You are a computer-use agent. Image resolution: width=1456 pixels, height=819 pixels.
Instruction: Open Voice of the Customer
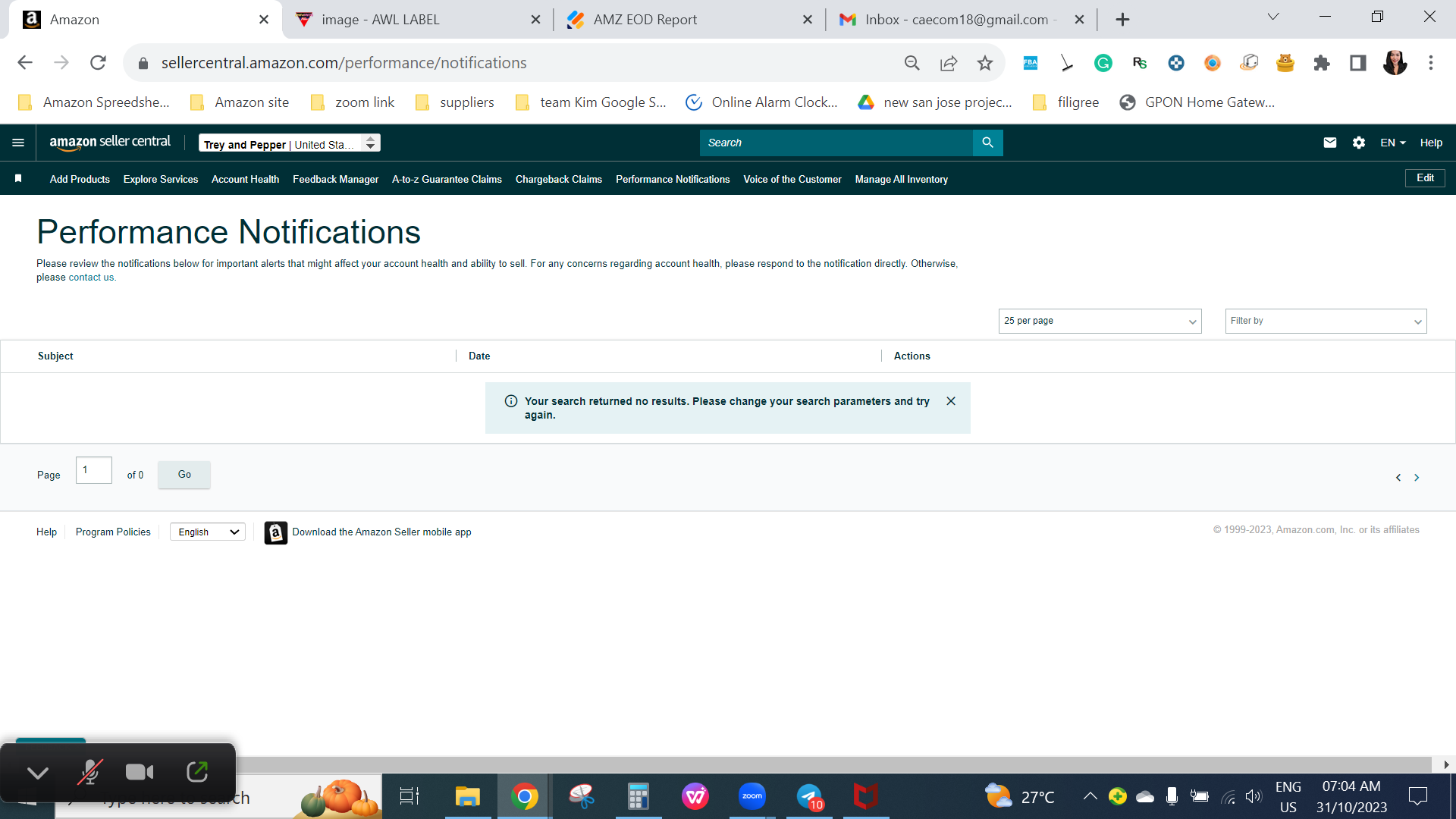tap(792, 180)
